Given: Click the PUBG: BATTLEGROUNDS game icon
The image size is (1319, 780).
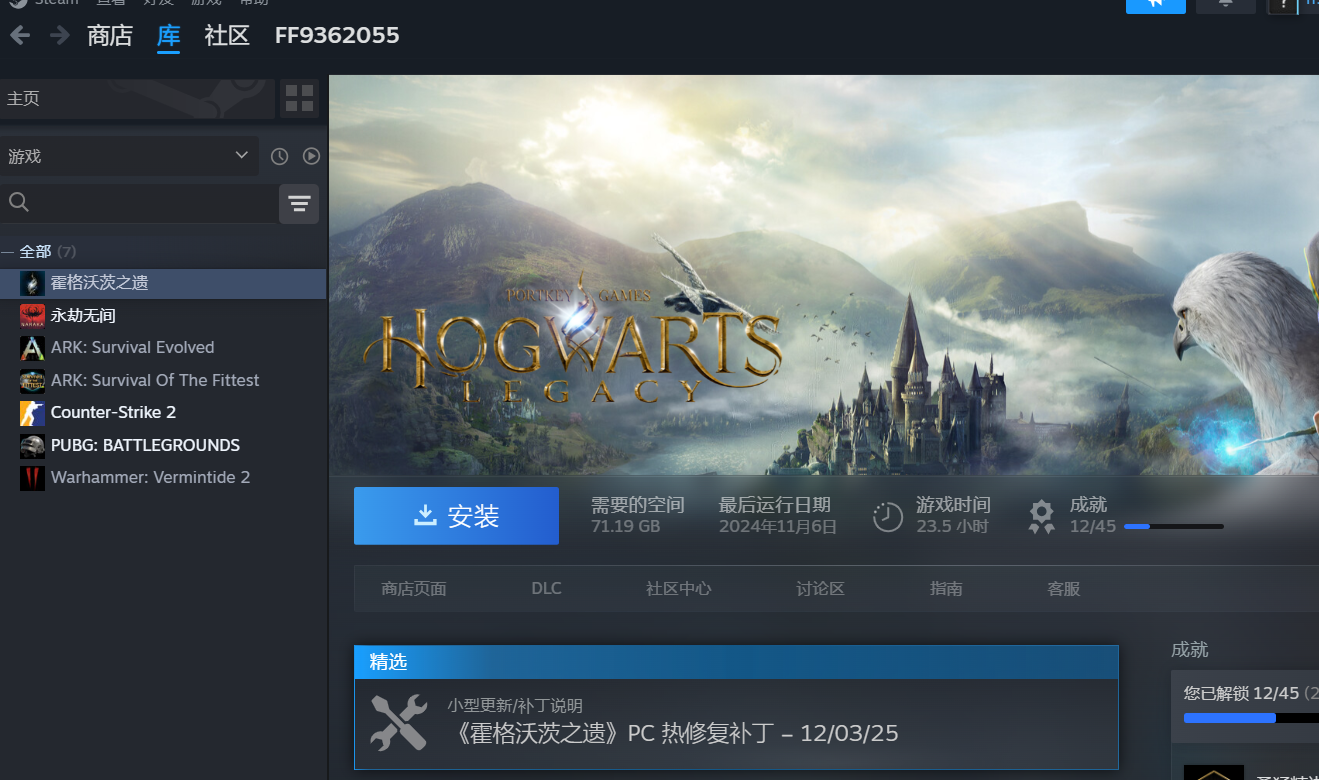Looking at the screenshot, I should coord(33,445).
